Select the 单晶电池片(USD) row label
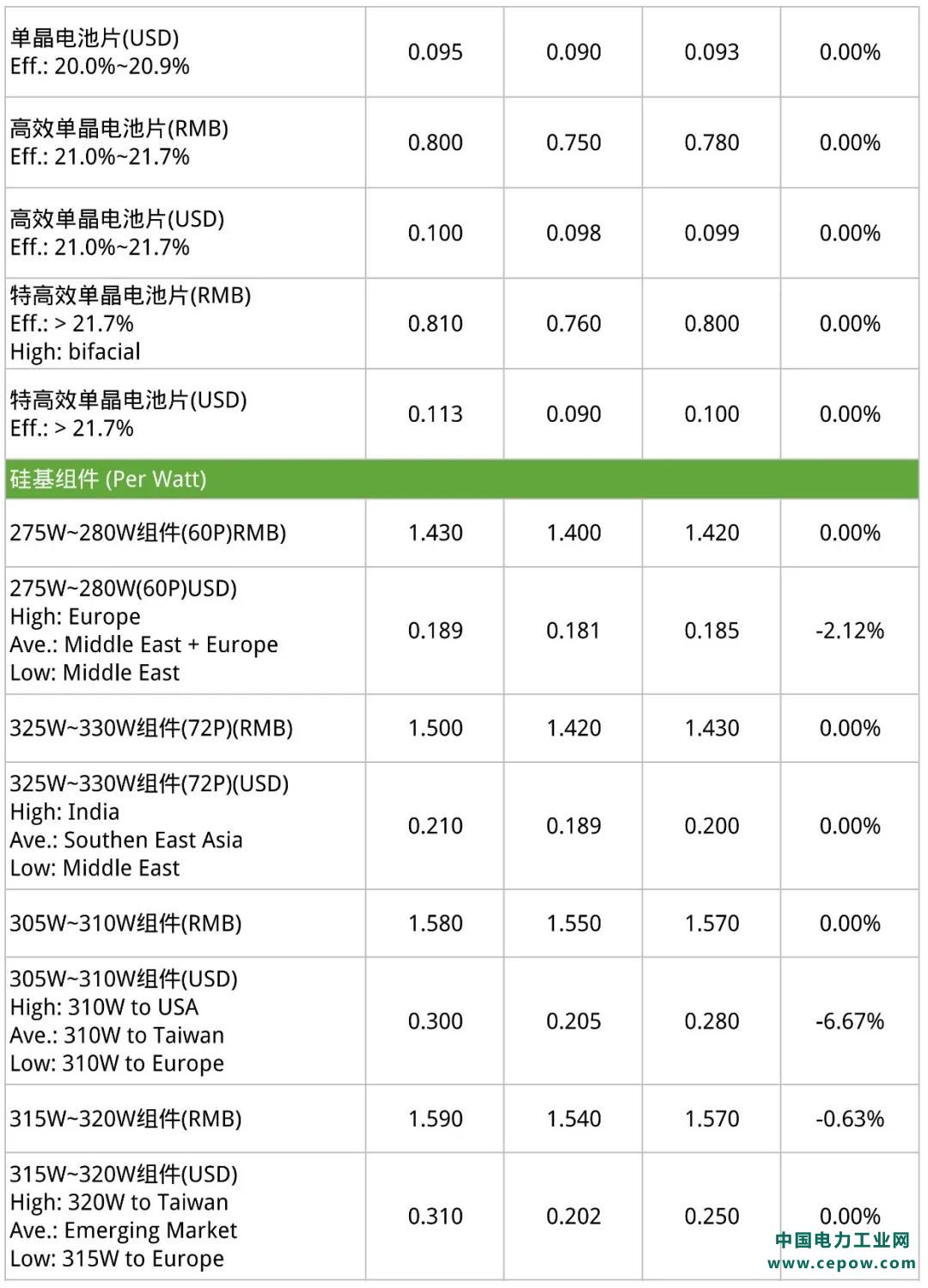Screen dimensions: 928x1288 pyautogui.click(x=95, y=38)
